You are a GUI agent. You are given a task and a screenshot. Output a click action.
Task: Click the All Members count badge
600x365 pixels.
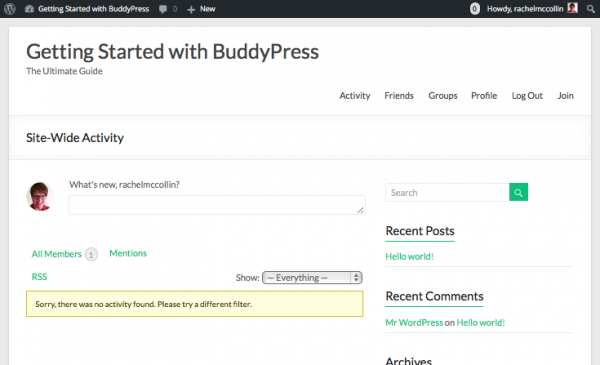pyautogui.click(x=91, y=254)
